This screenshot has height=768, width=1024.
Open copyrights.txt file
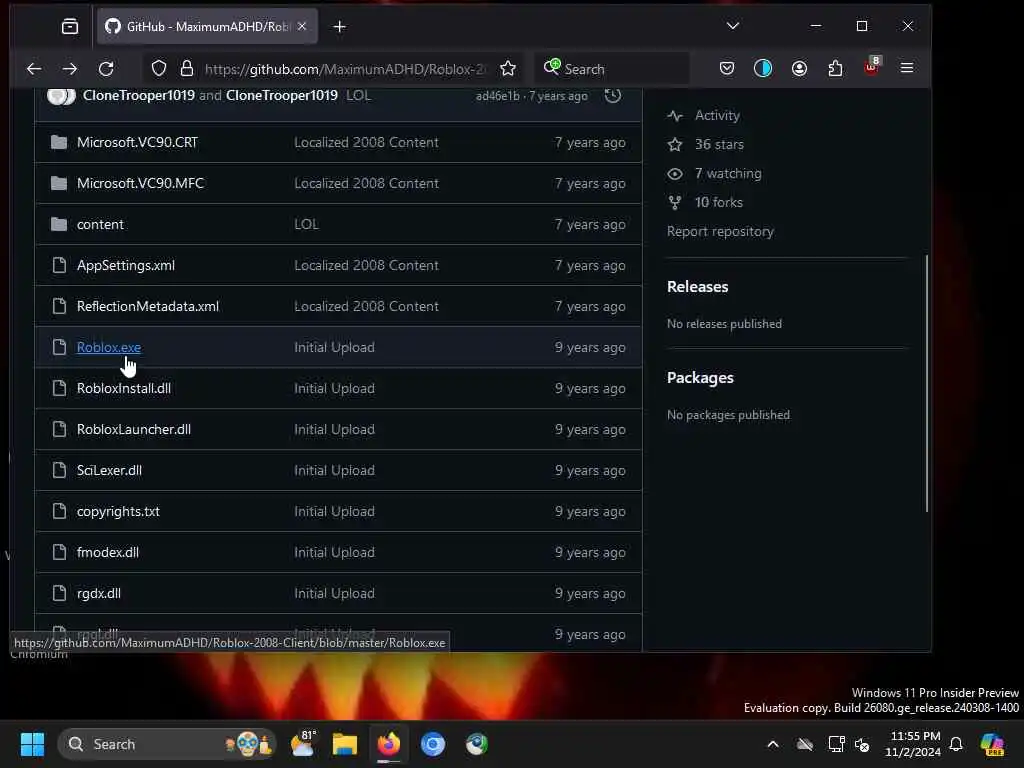tap(118, 511)
